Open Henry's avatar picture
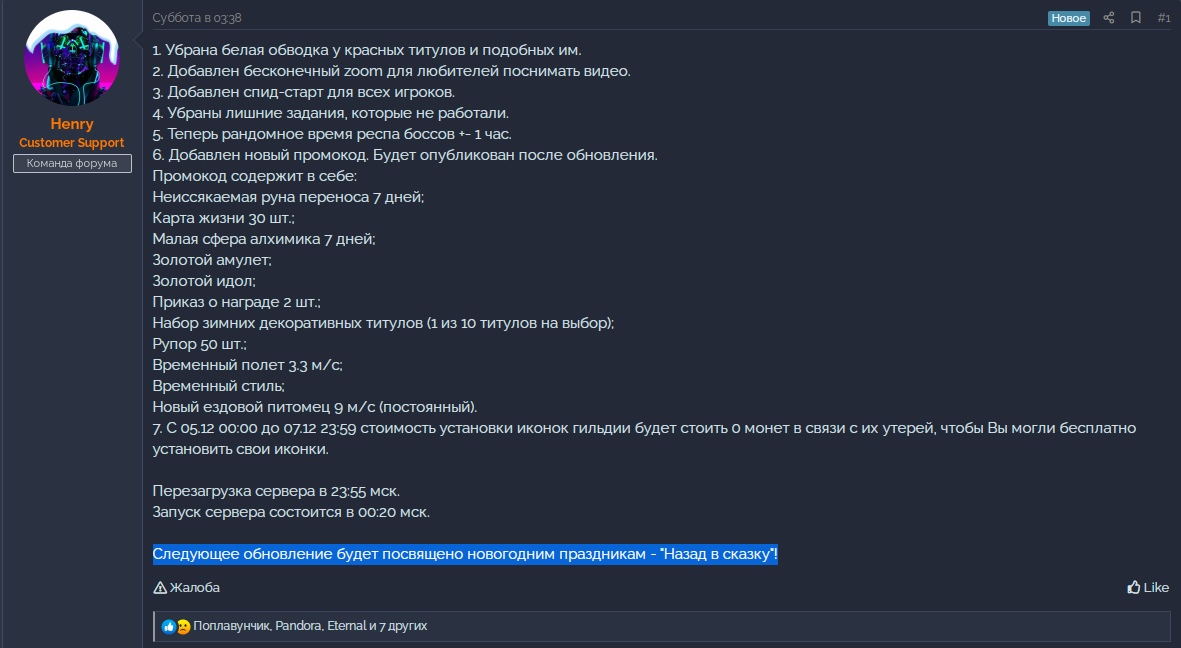The height and width of the screenshot is (648, 1181). click(72, 59)
